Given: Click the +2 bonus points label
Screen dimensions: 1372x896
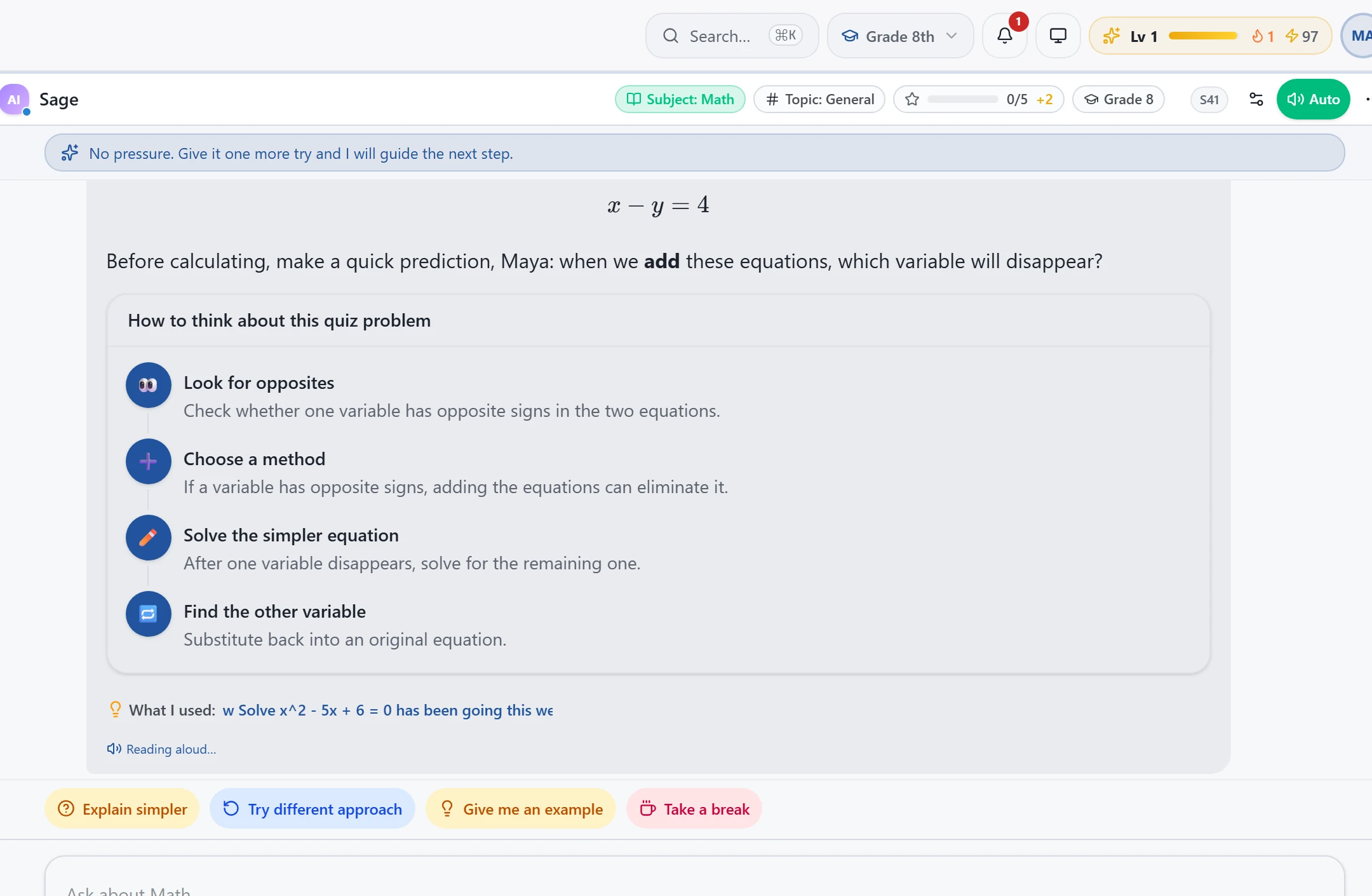Looking at the screenshot, I should [1044, 99].
